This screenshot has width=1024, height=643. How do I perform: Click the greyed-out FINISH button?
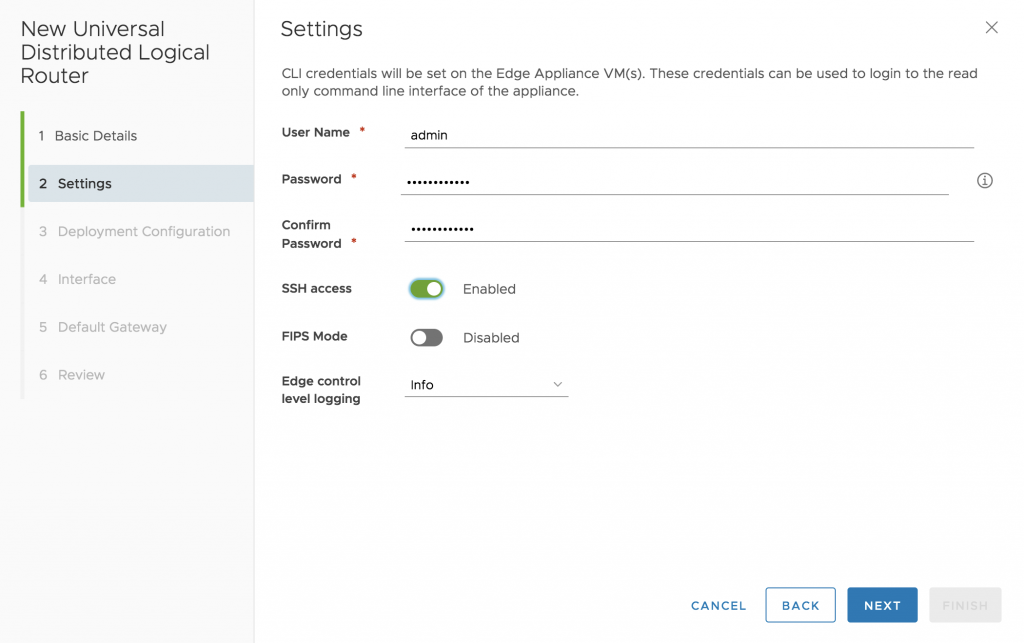(x=965, y=605)
